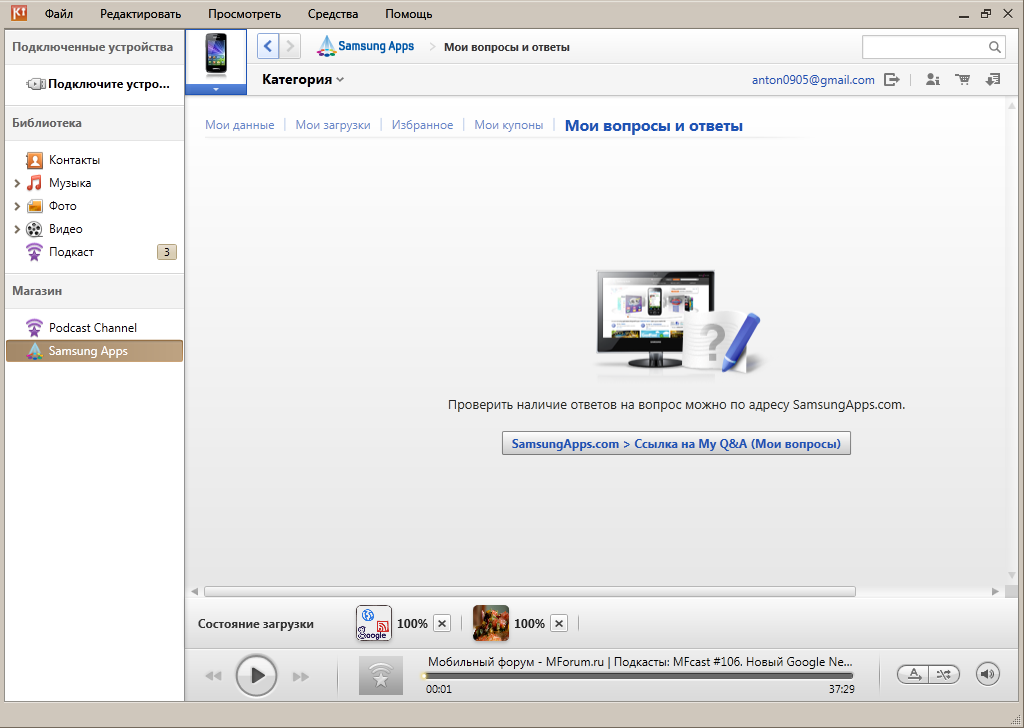Open the Помощь menu
The image size is (1024, 728).
tap(409, 14)
